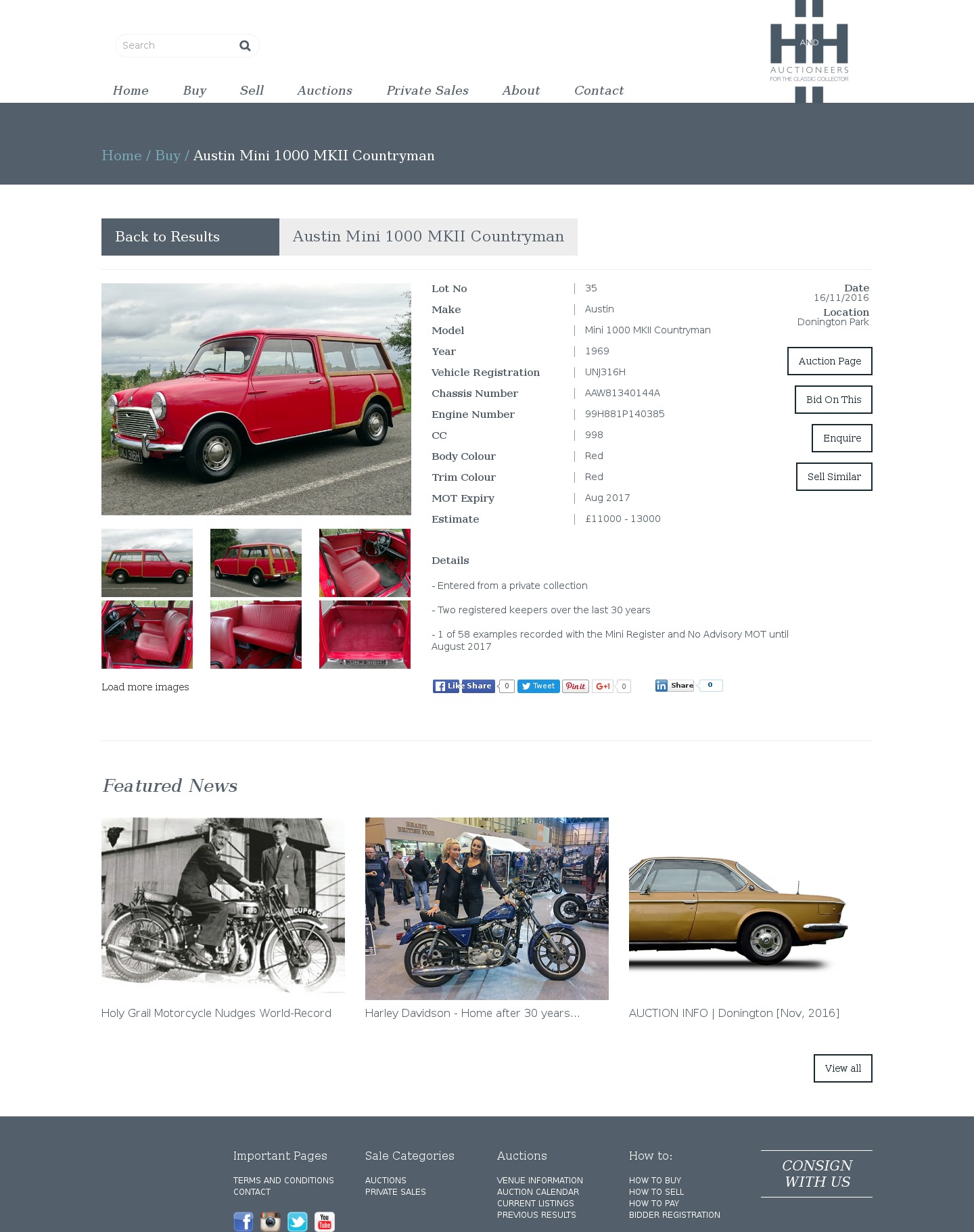Click the View all news button

point(843,1068)
